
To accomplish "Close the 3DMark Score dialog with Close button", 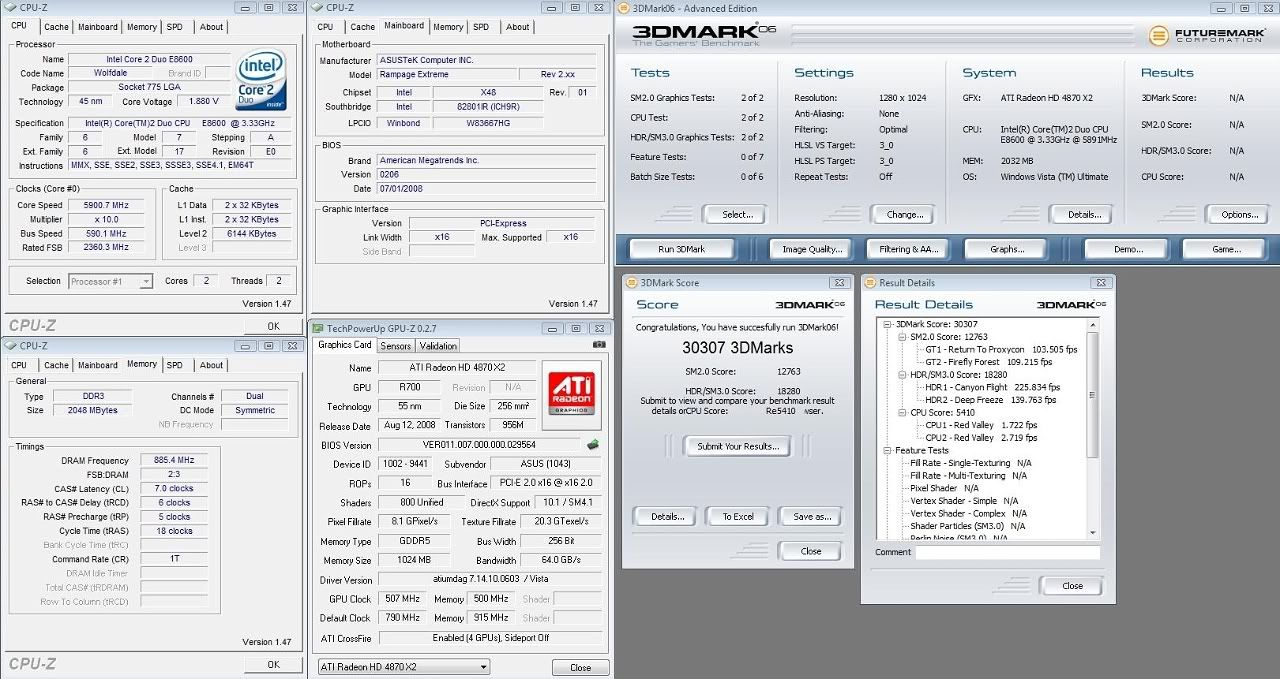I will tap(811, 551).
